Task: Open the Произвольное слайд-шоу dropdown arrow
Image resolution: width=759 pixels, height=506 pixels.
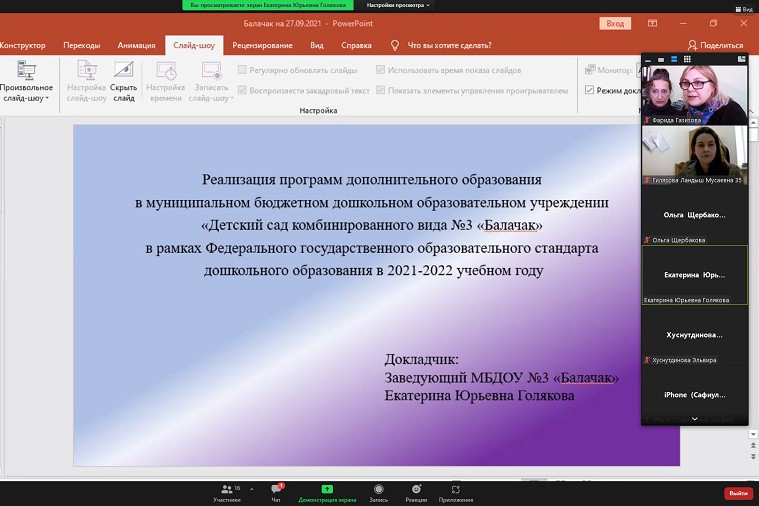Action: point(47,98)
